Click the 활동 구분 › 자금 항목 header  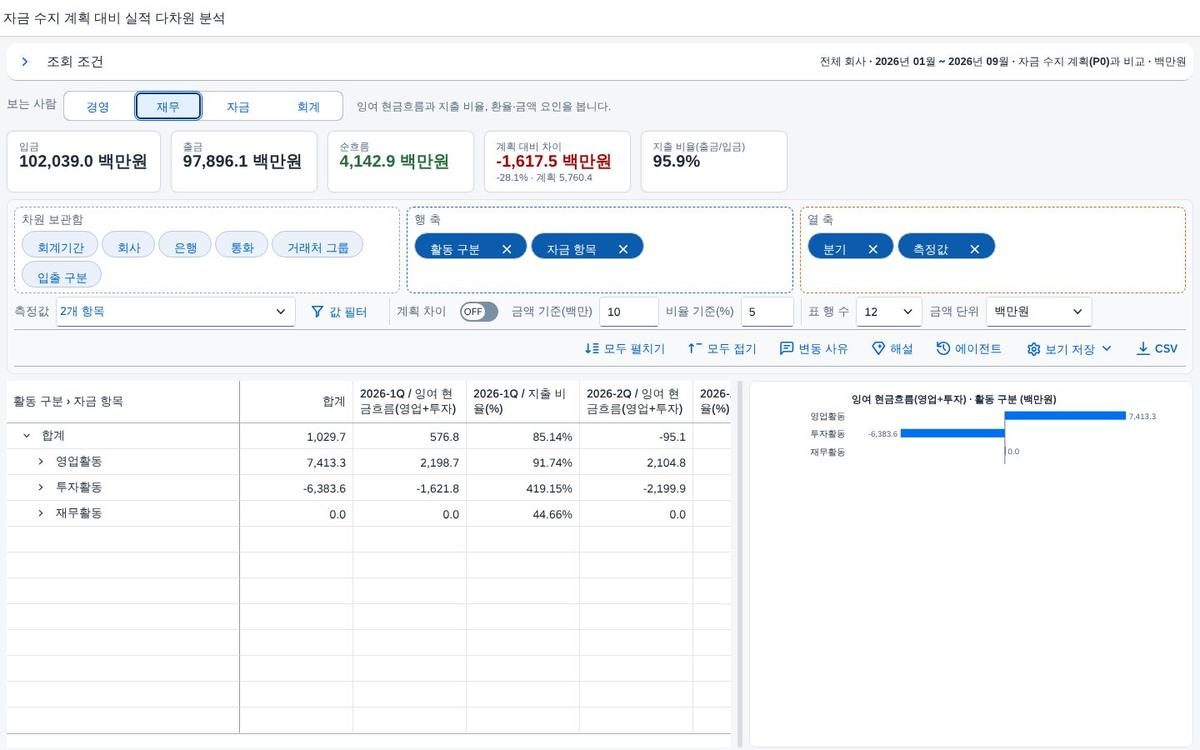(123, 401)
